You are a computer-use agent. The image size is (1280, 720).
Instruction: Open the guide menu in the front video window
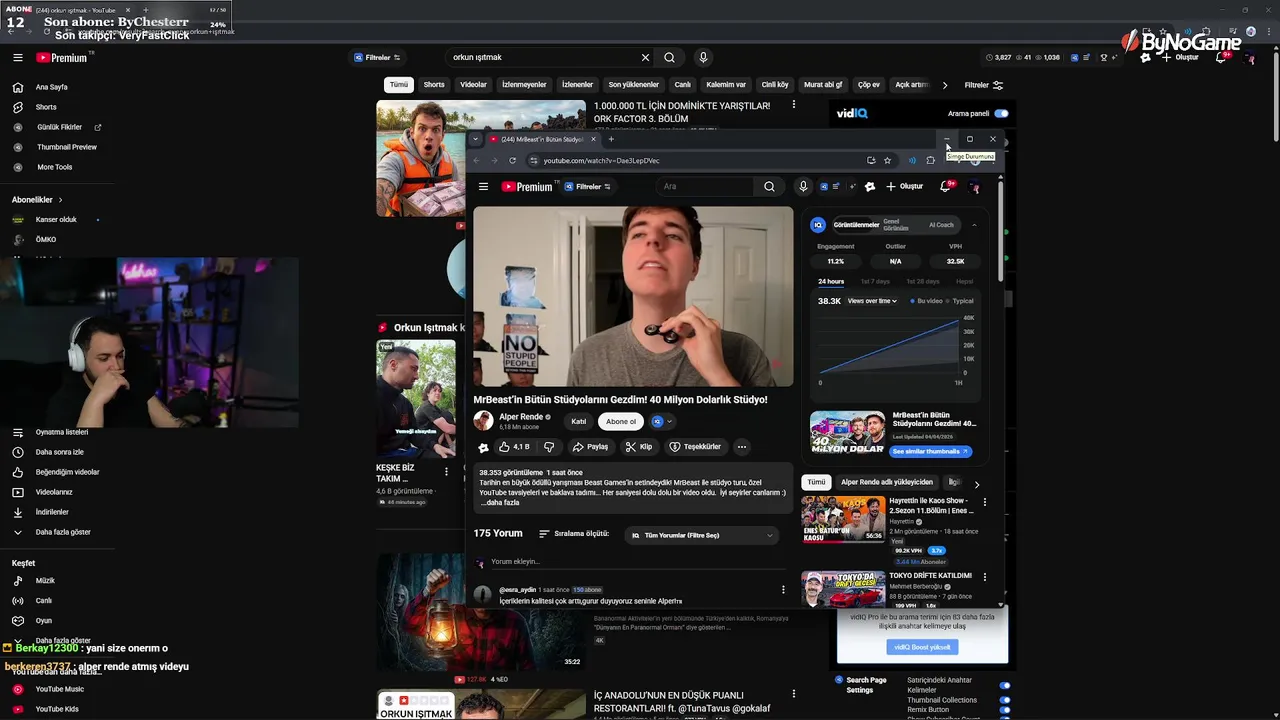(x=483, y=186)
